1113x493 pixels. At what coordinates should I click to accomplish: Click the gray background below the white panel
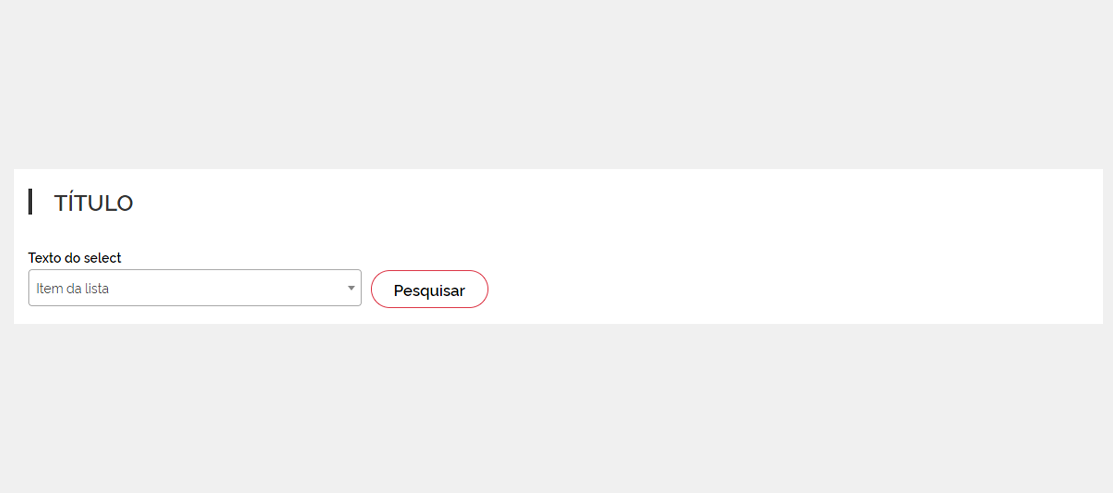tap(556, 410)
